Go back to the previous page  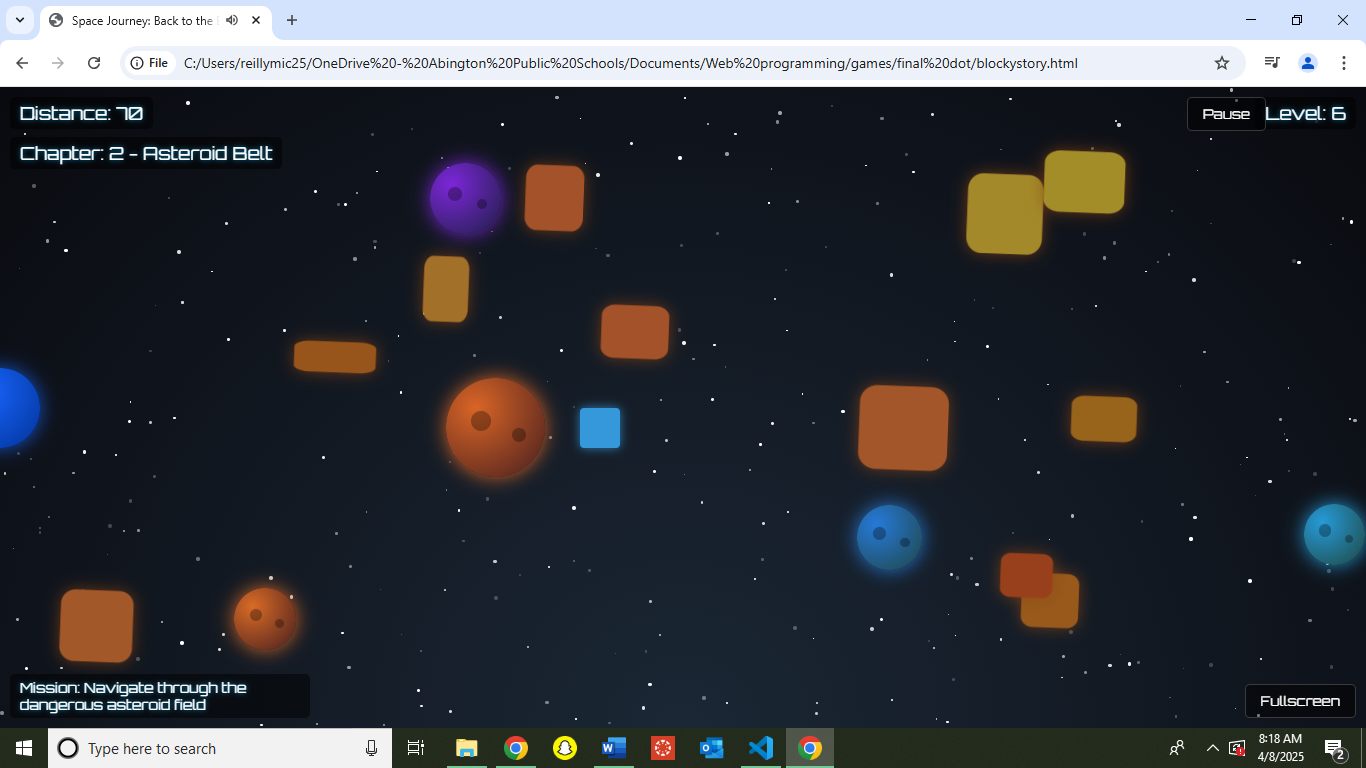[x=22, y=63]
